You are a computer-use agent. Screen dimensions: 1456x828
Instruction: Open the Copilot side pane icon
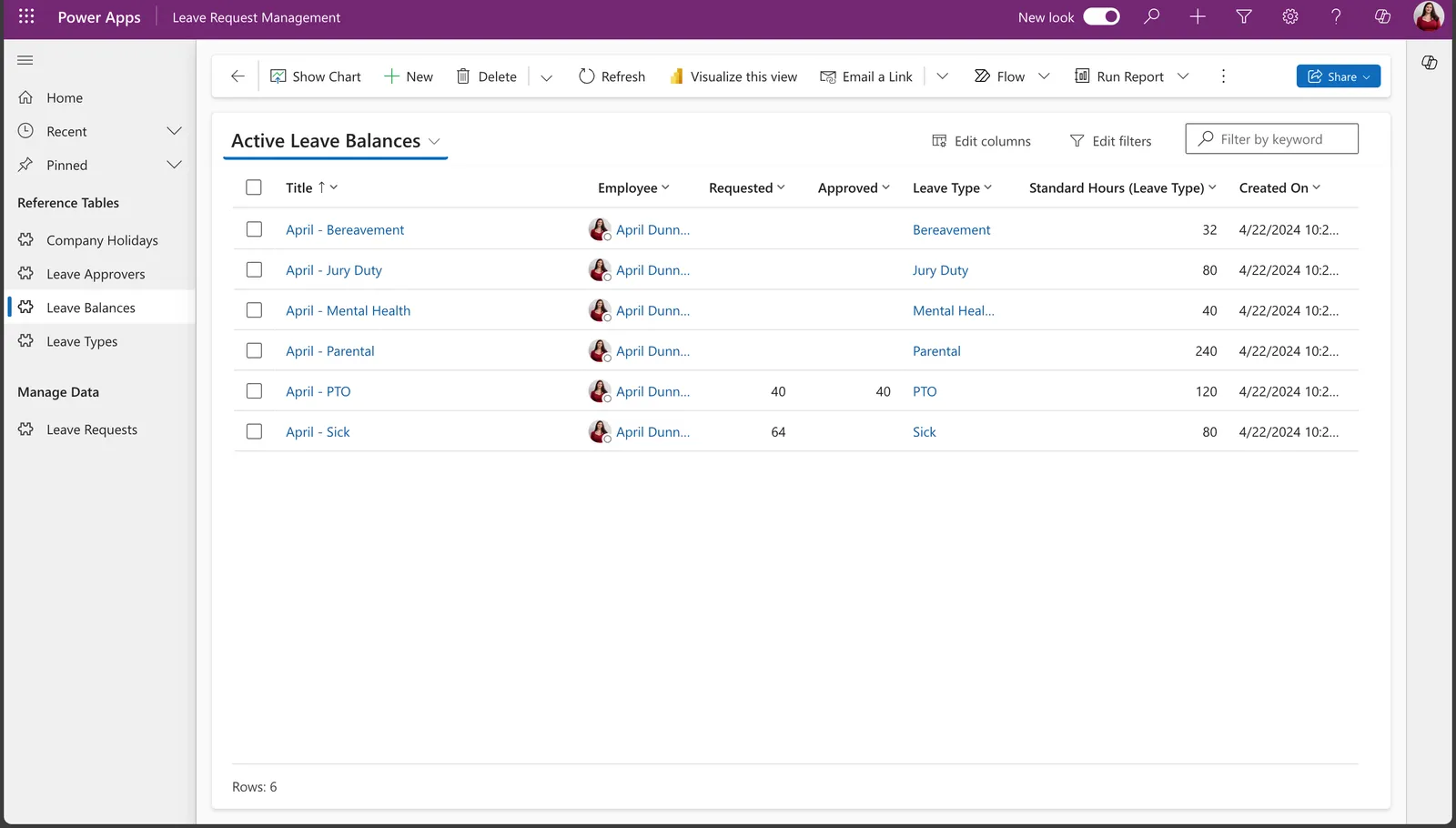click(1430, 63)
